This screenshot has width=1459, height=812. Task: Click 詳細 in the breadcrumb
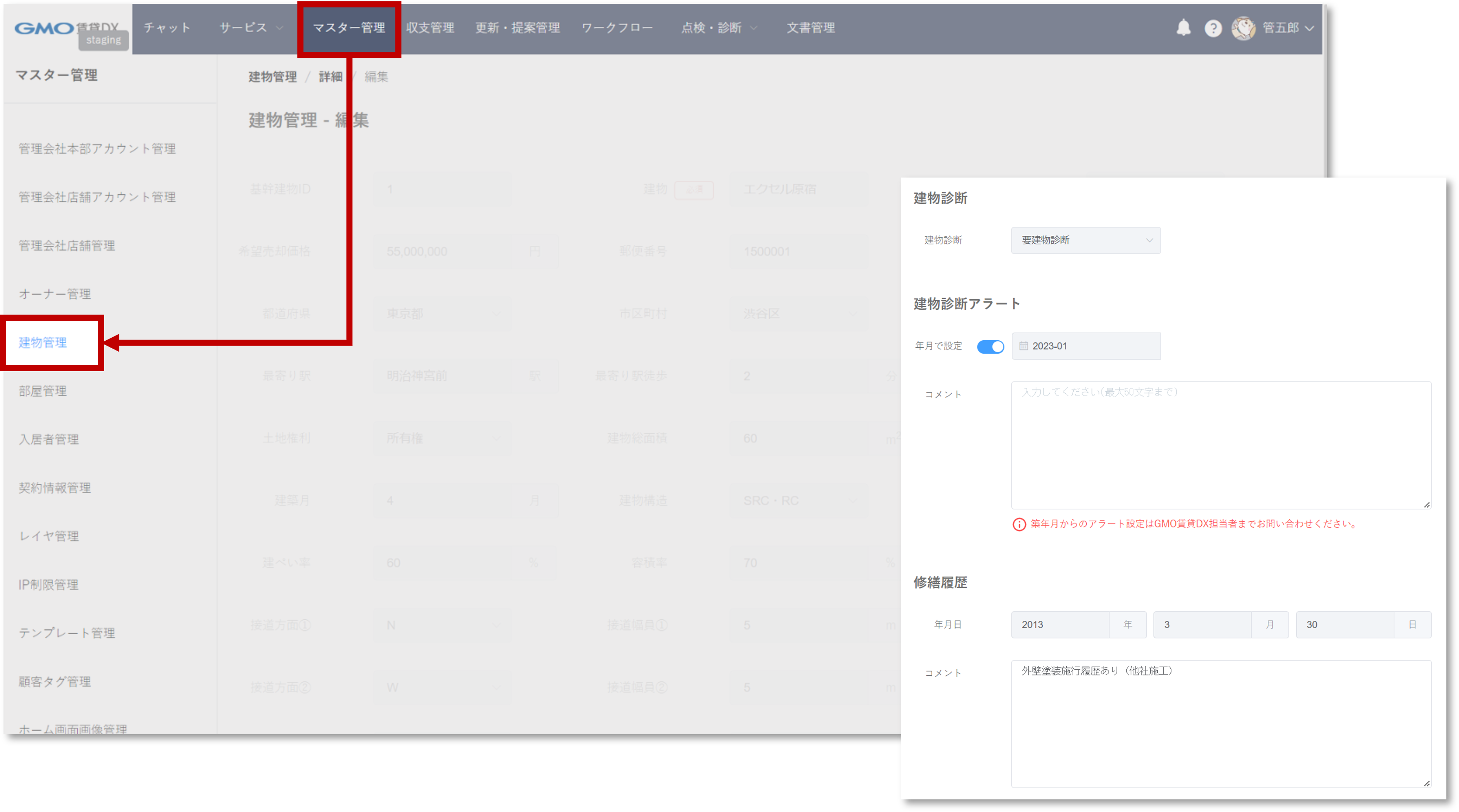pos(330,77)
